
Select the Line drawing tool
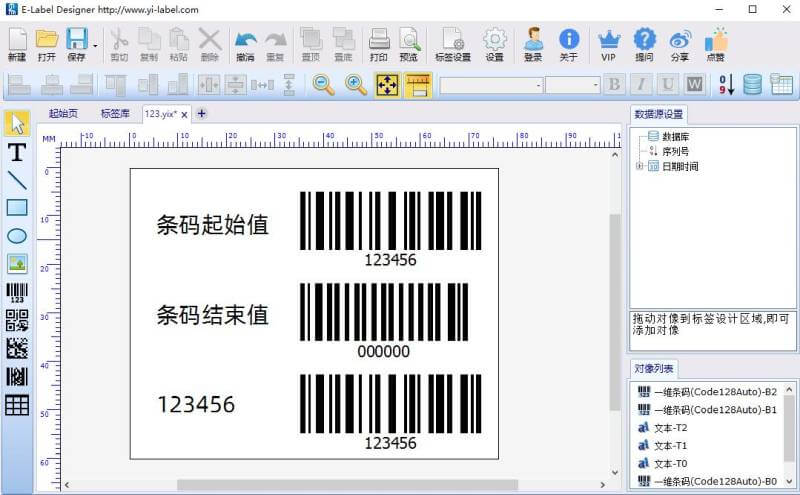tap(17, 180)
